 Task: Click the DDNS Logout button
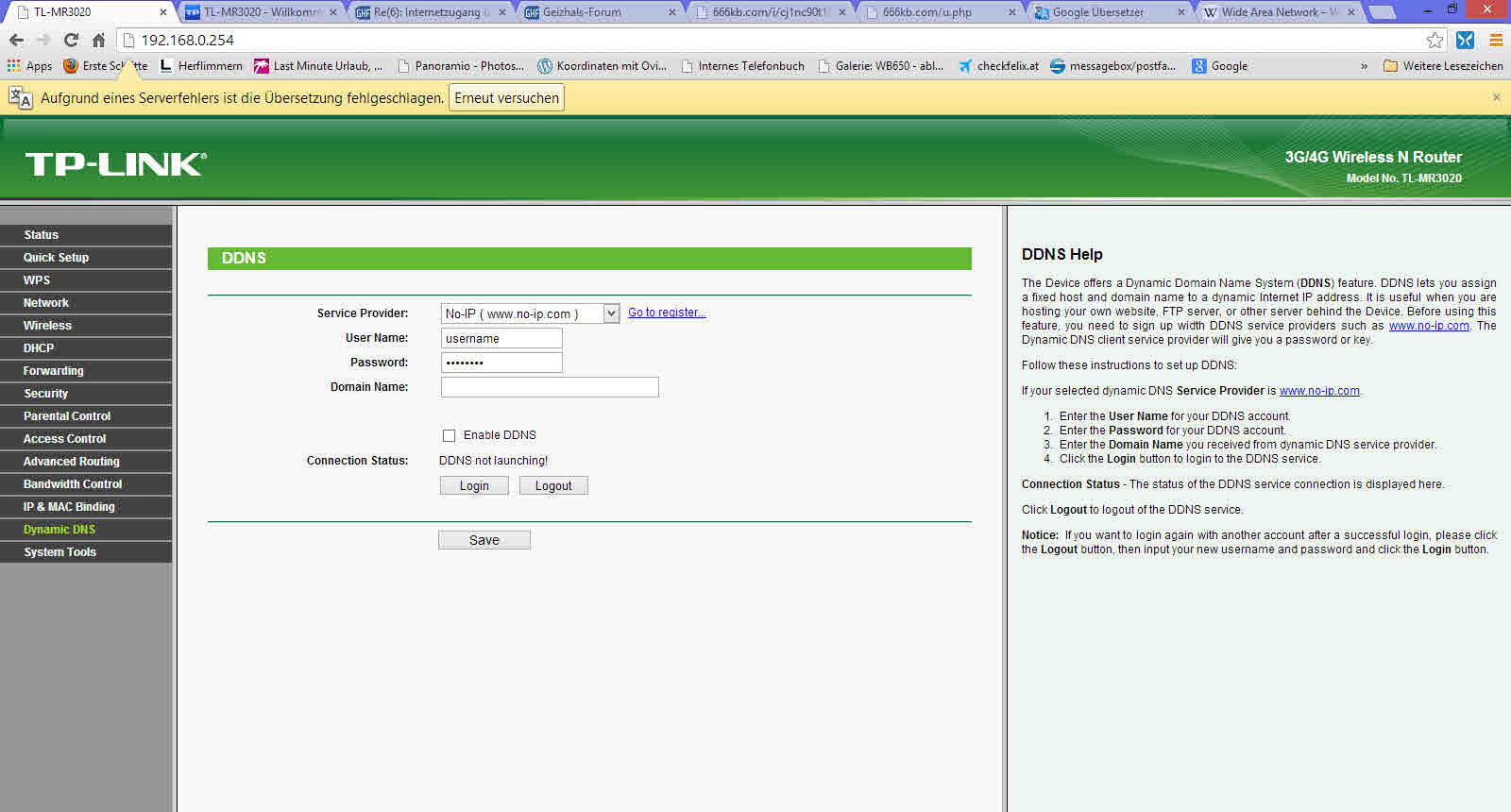pos(553,485)
